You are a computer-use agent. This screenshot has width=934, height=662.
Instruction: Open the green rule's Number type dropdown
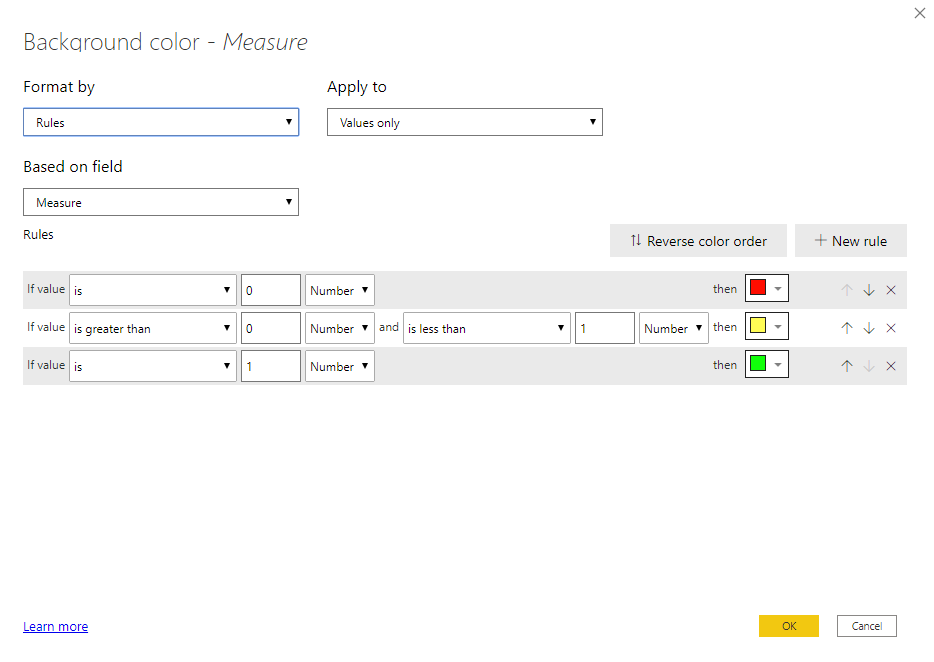[x=340, y=366]
